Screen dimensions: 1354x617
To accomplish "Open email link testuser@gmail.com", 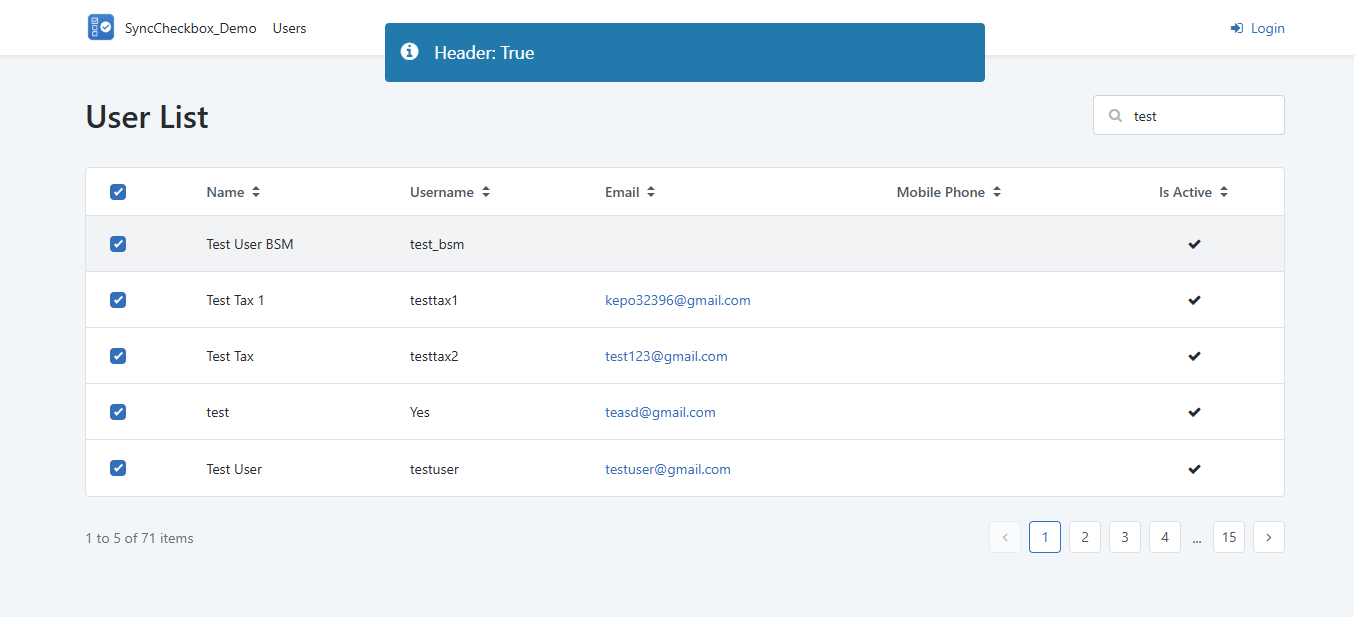I will coord(668,469).
